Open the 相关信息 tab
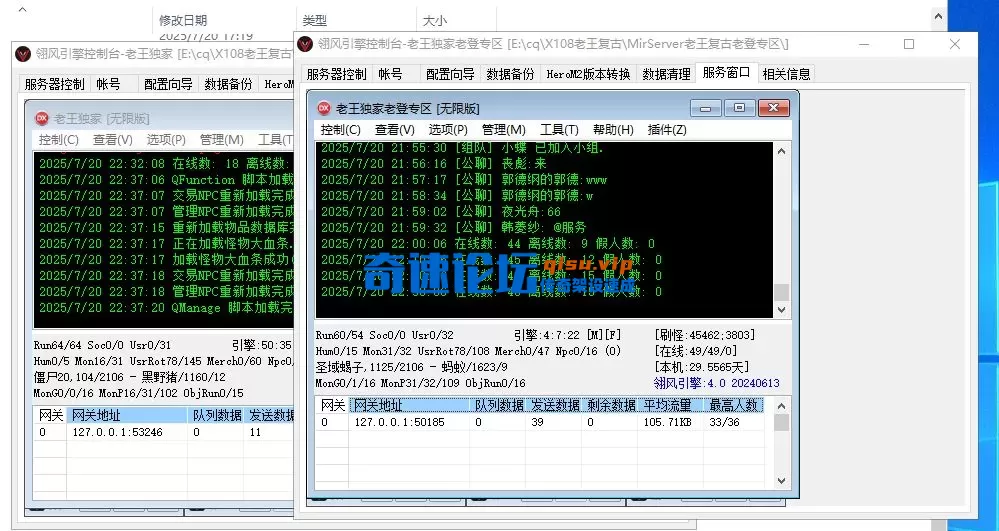The height and width of the screenshot is (531, 999). (x=786, y=75)
